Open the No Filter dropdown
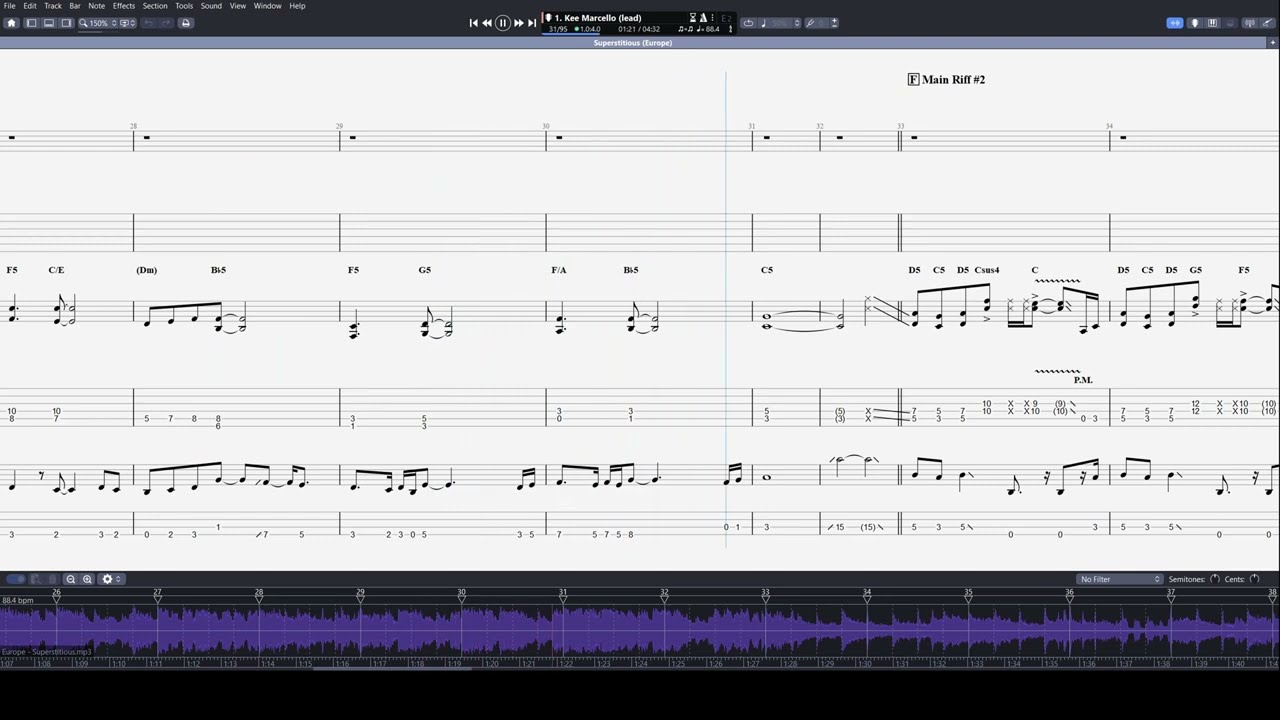The height and width of the screenshot is (720, 1280). (x=1120, y=579)
